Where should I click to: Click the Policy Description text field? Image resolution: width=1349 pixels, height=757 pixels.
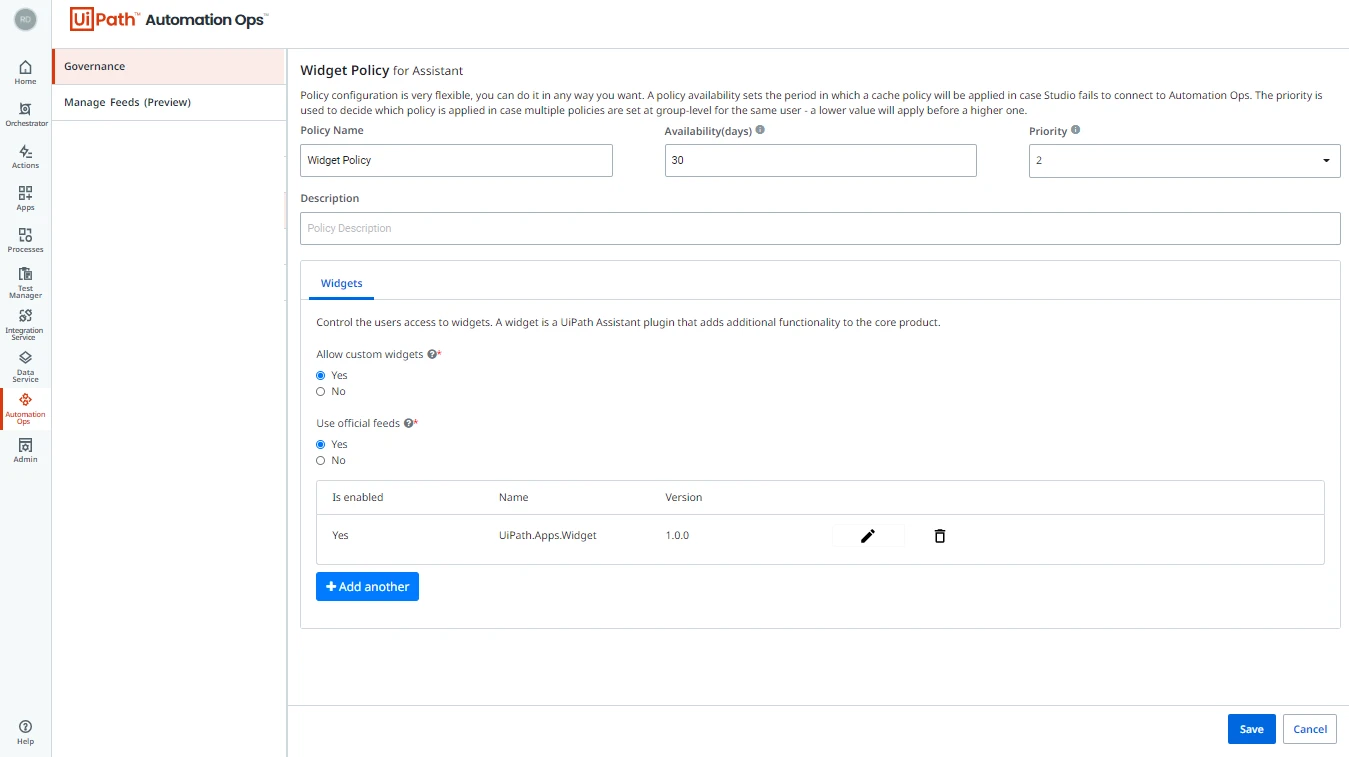(x=820, y=229)
